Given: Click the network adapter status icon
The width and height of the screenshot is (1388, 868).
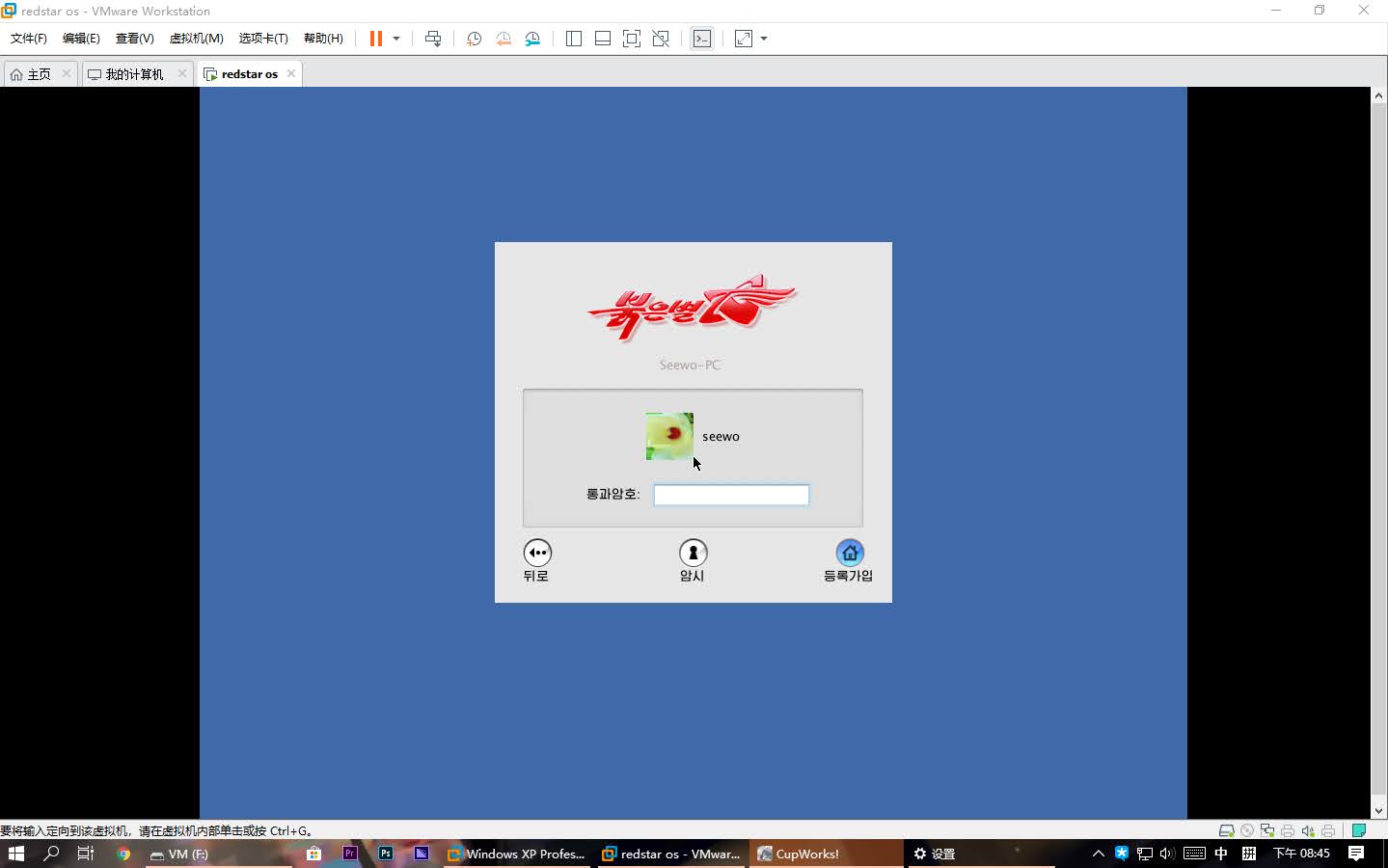Looking at the screenshot, I should (x=1267, y=830).
